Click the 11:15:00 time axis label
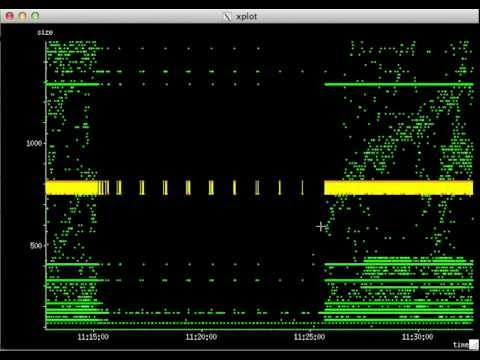This screenshot has height=360, width=480. [x=93, y=337]
